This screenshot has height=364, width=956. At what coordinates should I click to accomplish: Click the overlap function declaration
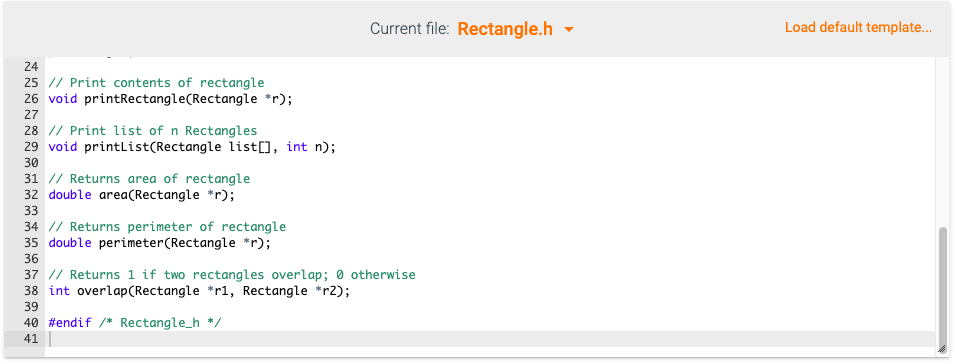(x=199, y=291)
